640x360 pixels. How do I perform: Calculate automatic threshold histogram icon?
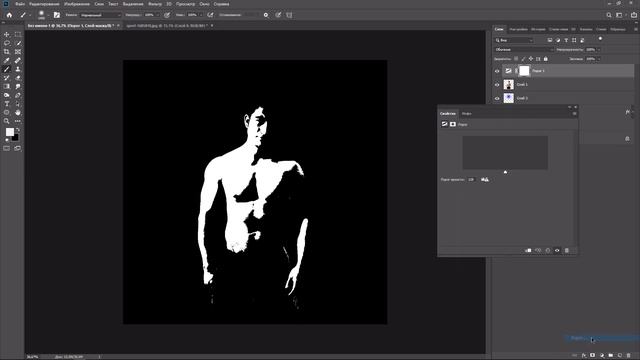pos(485,180)
